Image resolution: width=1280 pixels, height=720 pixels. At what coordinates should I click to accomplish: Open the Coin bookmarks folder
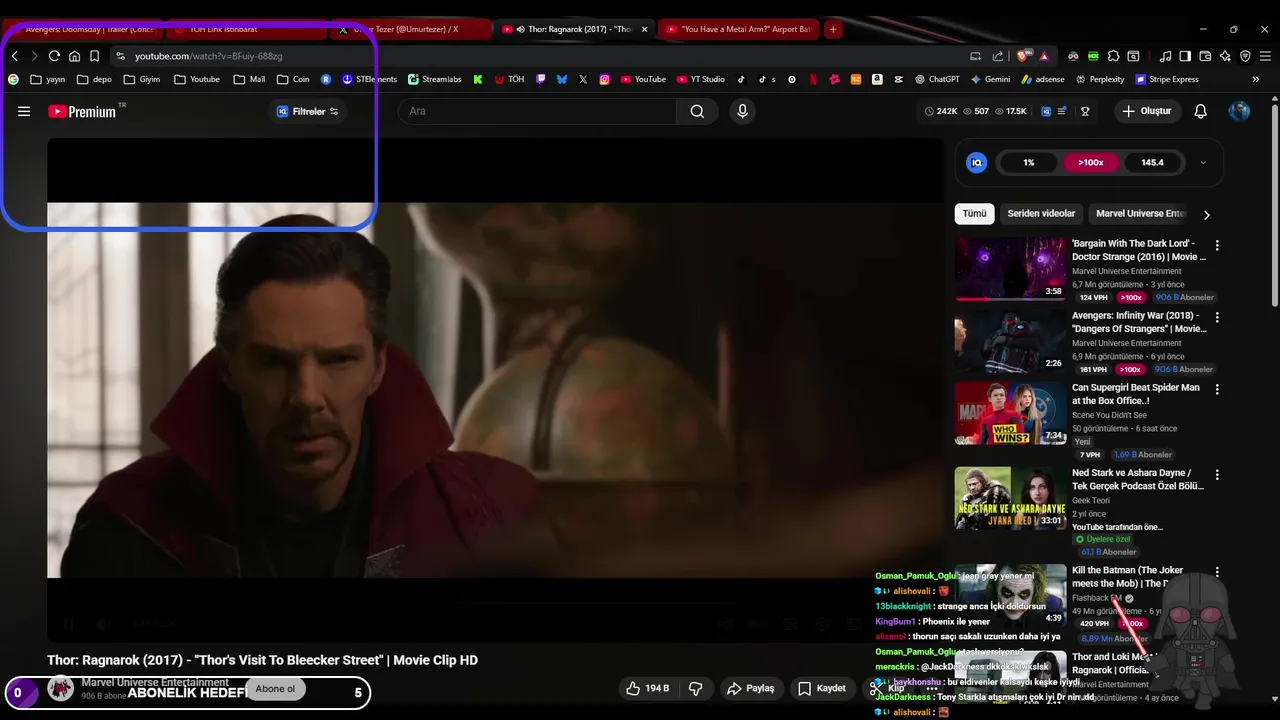(294, 79)
